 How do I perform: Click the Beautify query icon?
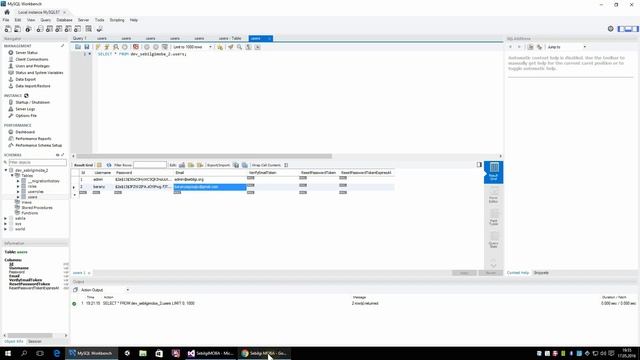231,47
